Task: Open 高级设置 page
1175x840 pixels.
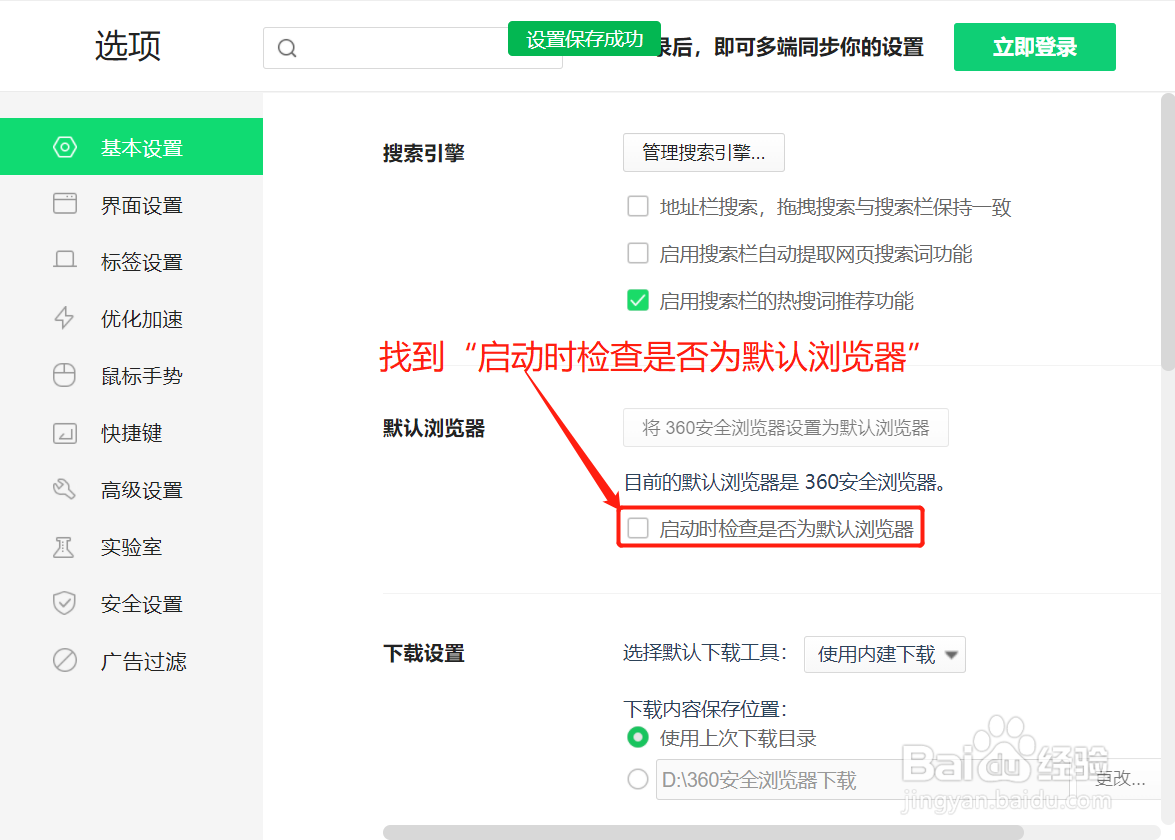Action: click(142, 490)
